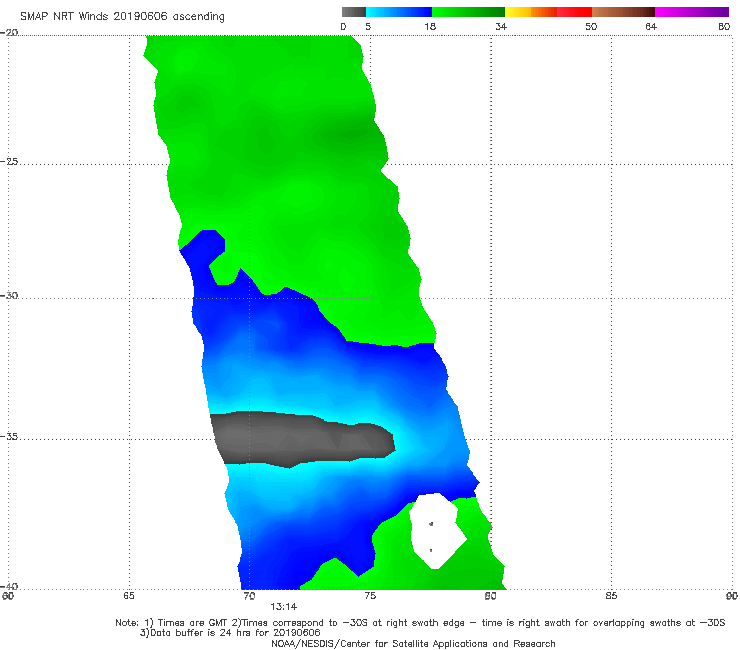740x650 pixels.
Task: Click the 'Note: 1) Times are GMT' line
Action: 420,623
